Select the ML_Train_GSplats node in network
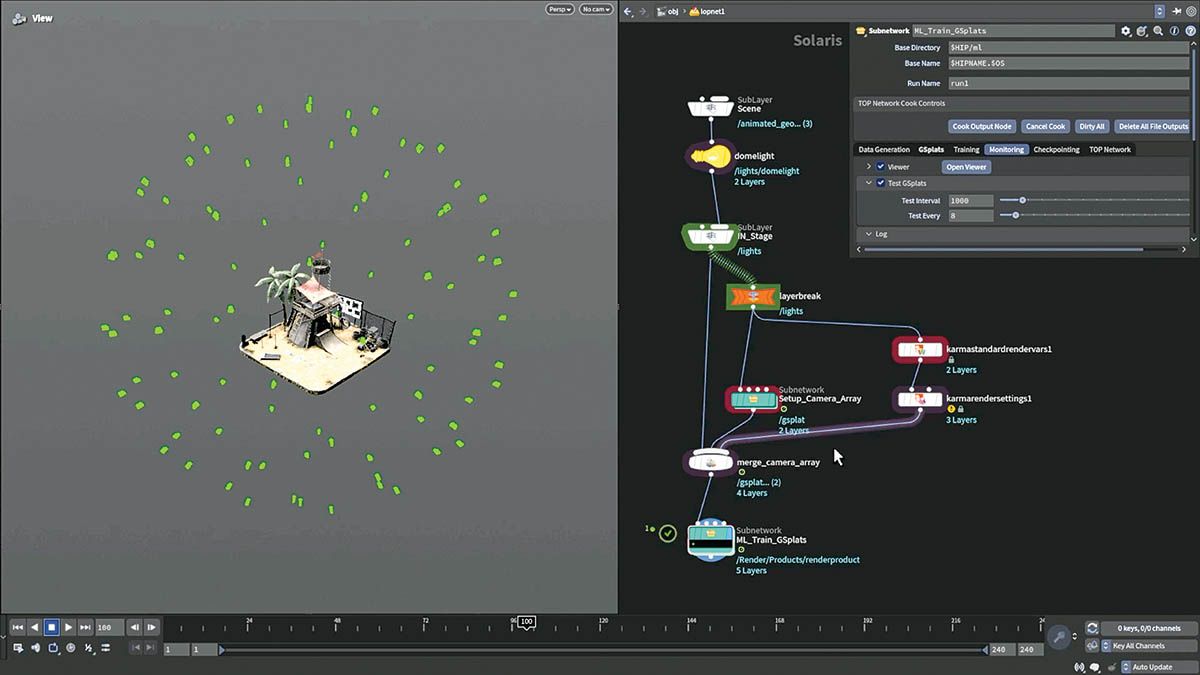Viewport: 1200px width, 675px height. pyautogui.click(x=710, y=541)
